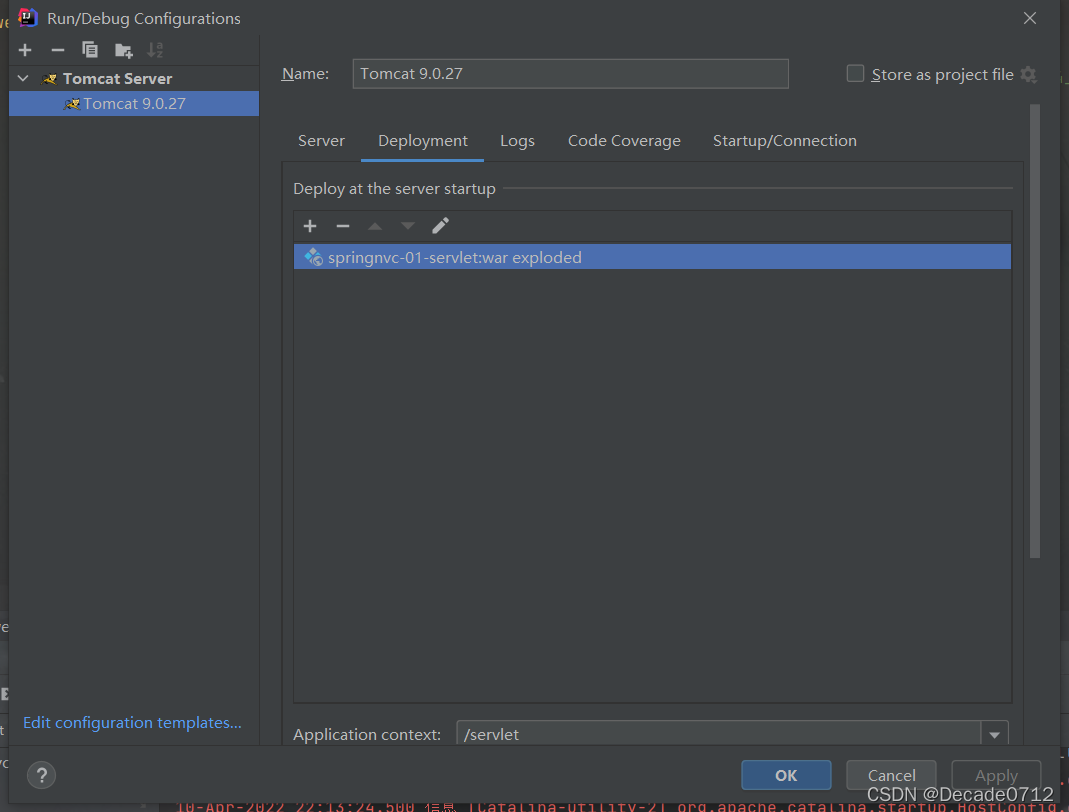
Task: Collapse the Tomcat Server tree node
Action: pos(23,78)
